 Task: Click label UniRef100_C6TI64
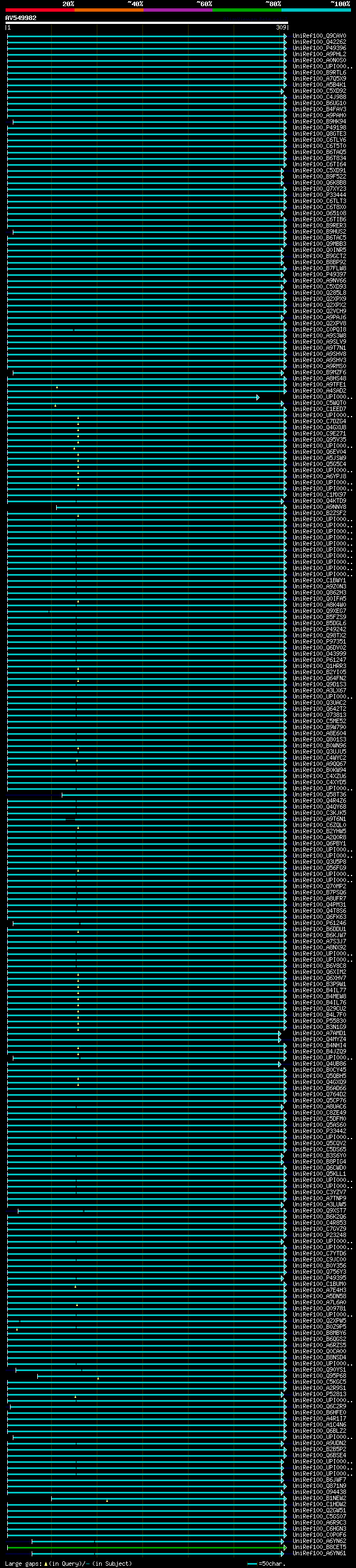[319, 164]
